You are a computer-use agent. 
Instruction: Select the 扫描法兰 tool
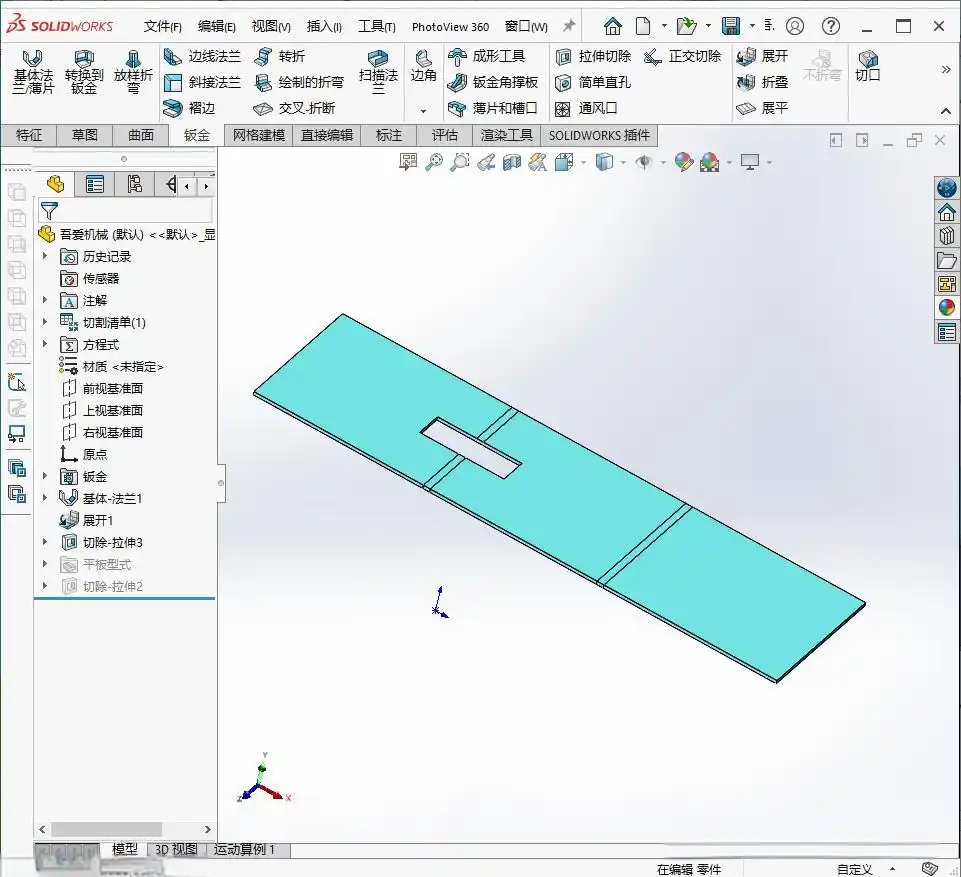point(378,72)
